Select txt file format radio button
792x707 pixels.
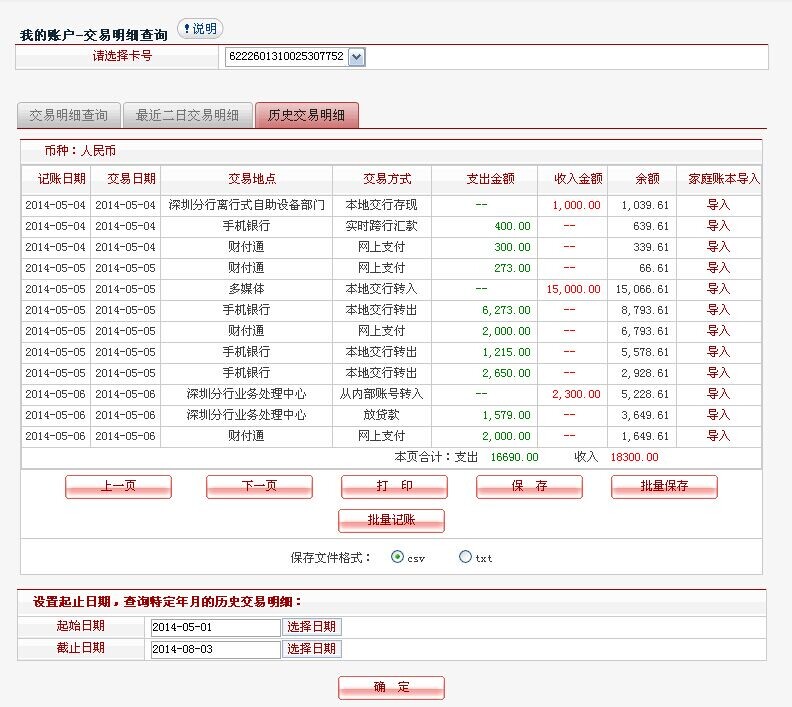tap(465, 557)
